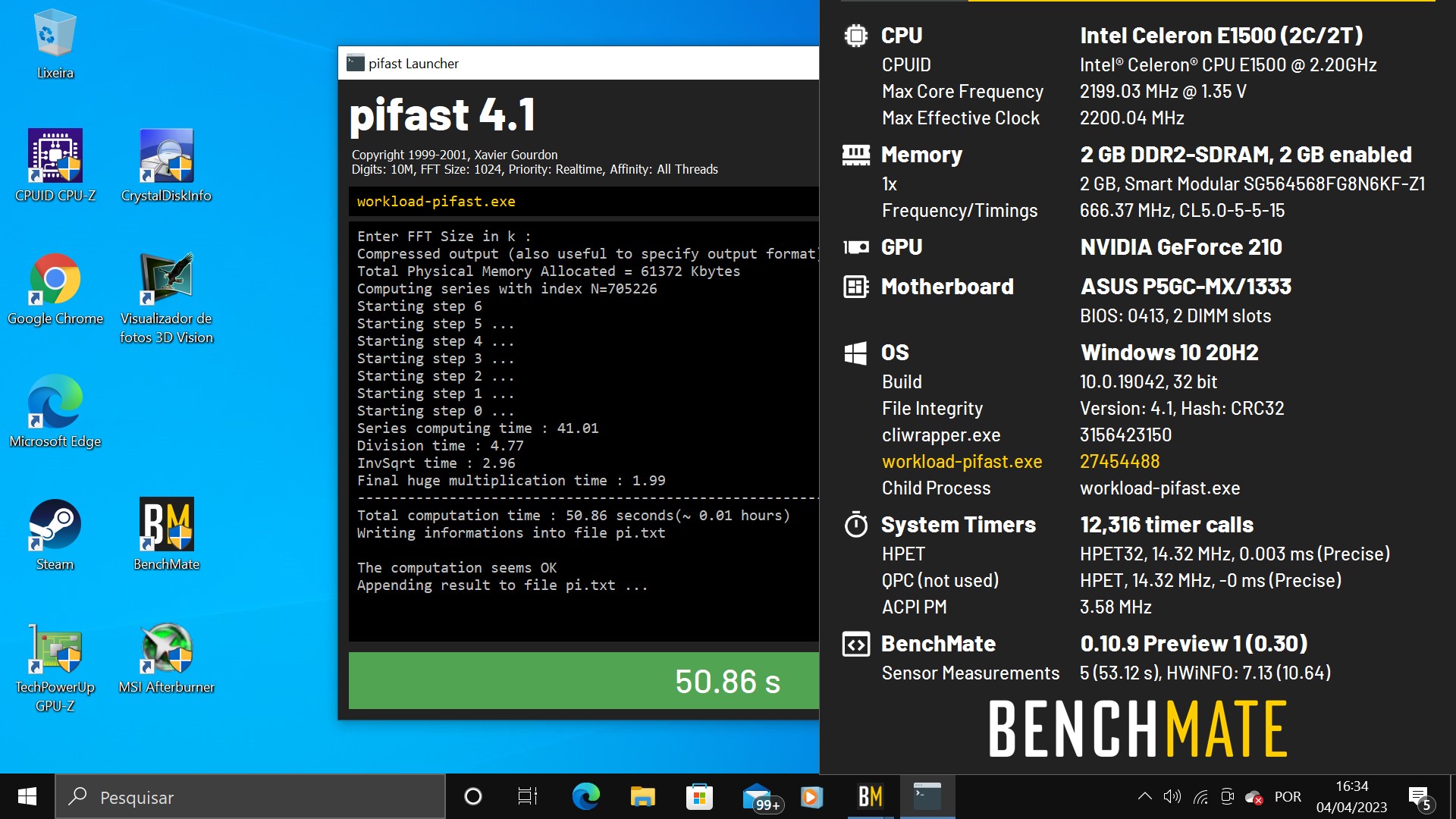Select pifast Launcher console taskbar icon
The height and width of the screenshot is (819, 1456).
pos(927,796)
